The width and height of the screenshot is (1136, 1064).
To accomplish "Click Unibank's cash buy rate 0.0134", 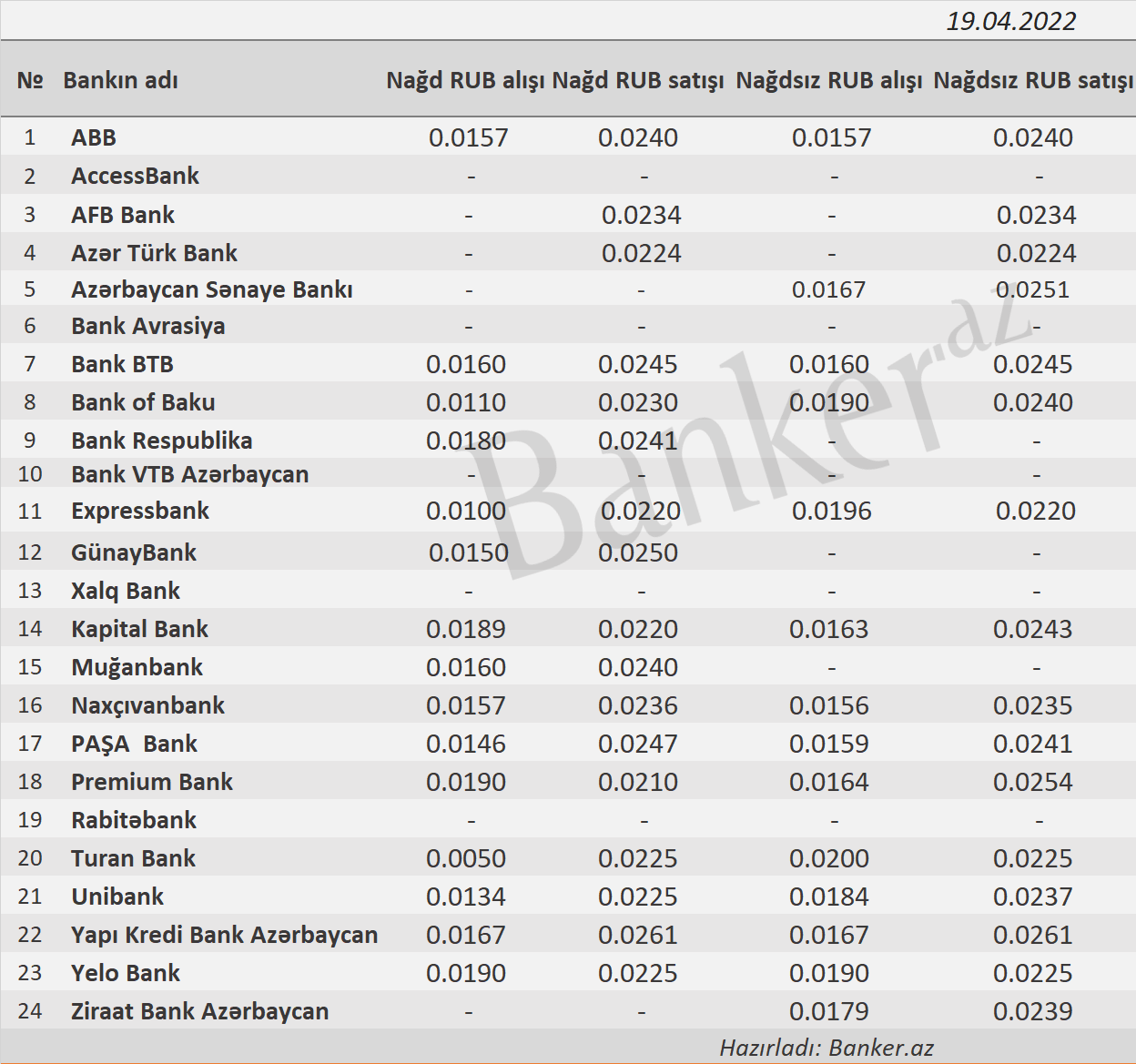I will pos(465,897).
